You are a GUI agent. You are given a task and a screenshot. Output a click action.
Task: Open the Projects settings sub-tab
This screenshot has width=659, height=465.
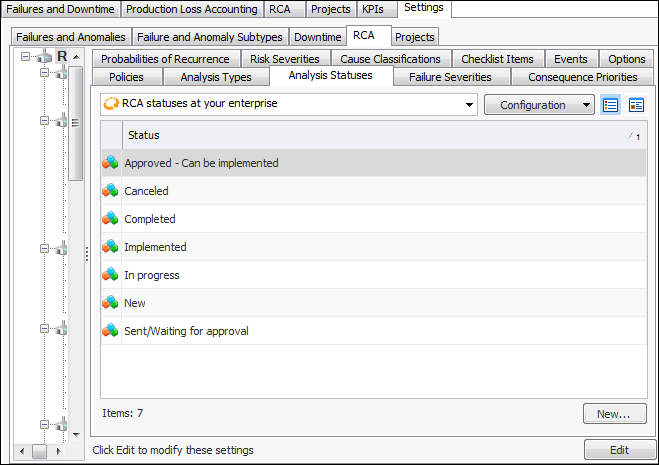pyautogui.click(x=415, y=37)
